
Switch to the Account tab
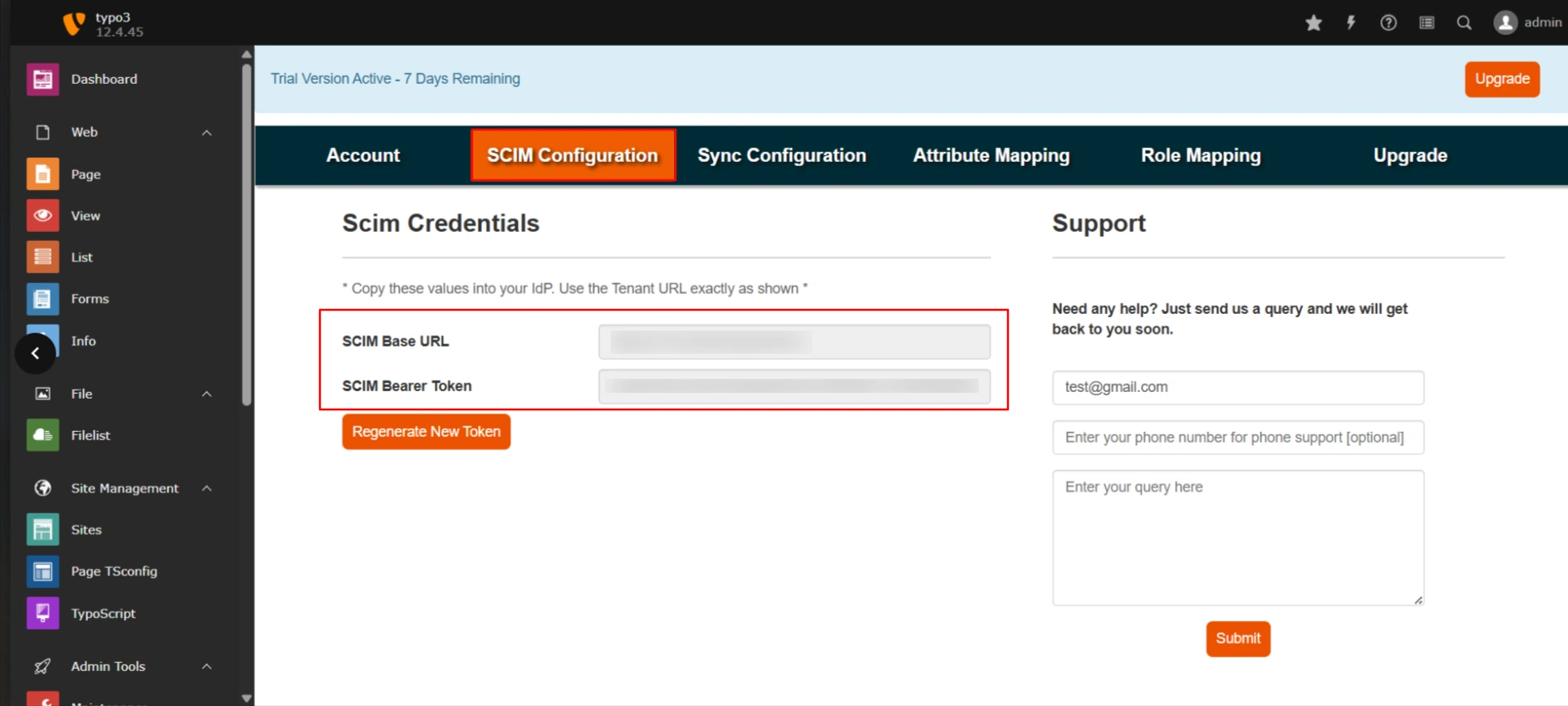[x=363, y=155]
